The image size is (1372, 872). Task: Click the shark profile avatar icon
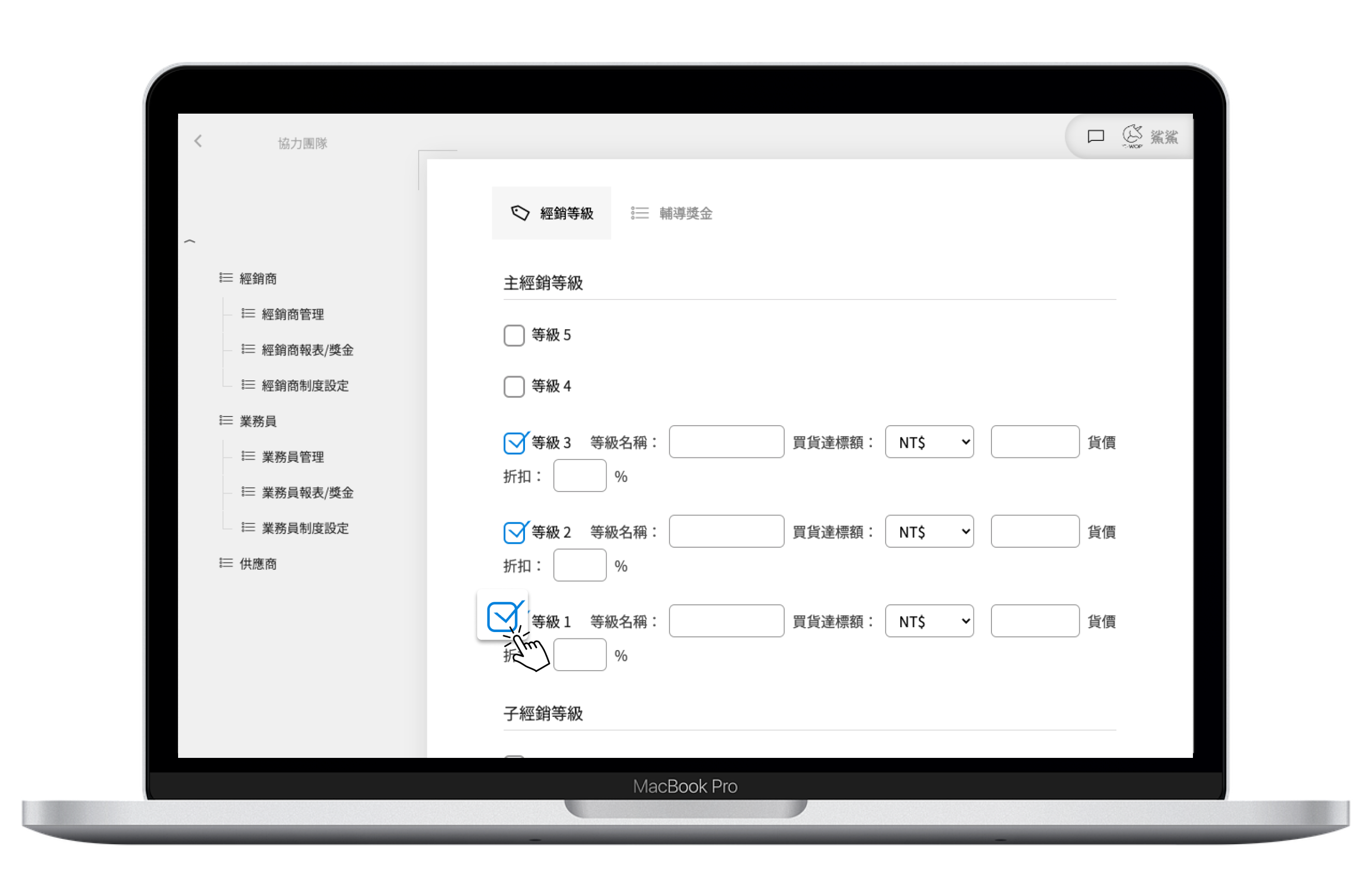point(1132,136)
